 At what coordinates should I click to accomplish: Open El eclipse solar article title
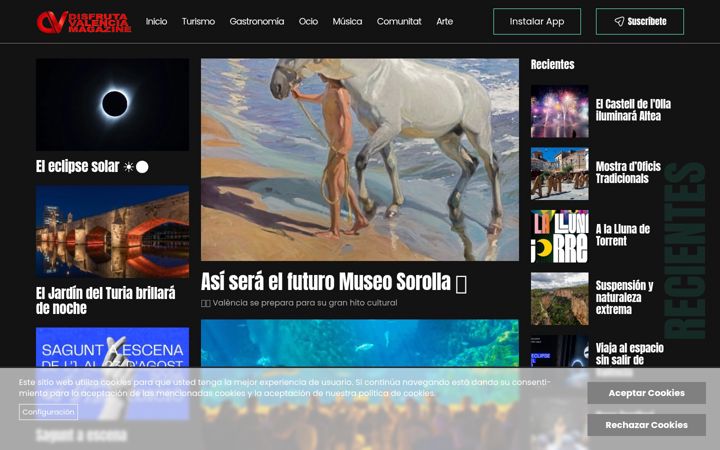(x=92, y=166)
